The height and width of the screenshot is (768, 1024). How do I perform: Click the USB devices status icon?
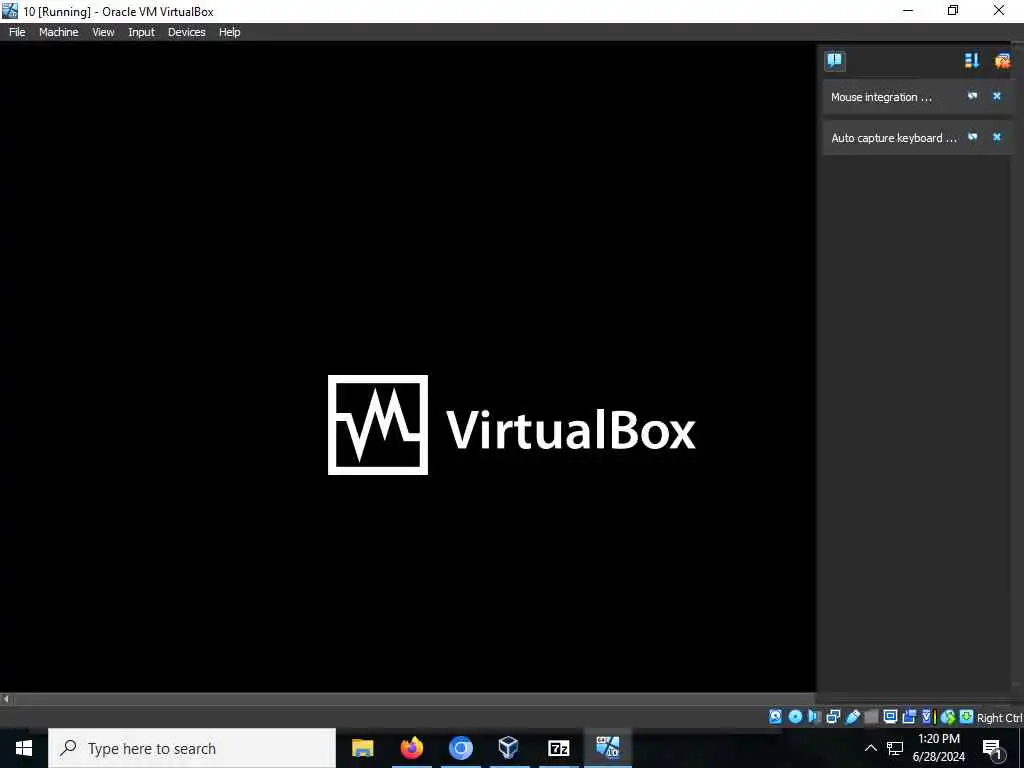pyautogui.click(x=852, y=716)
